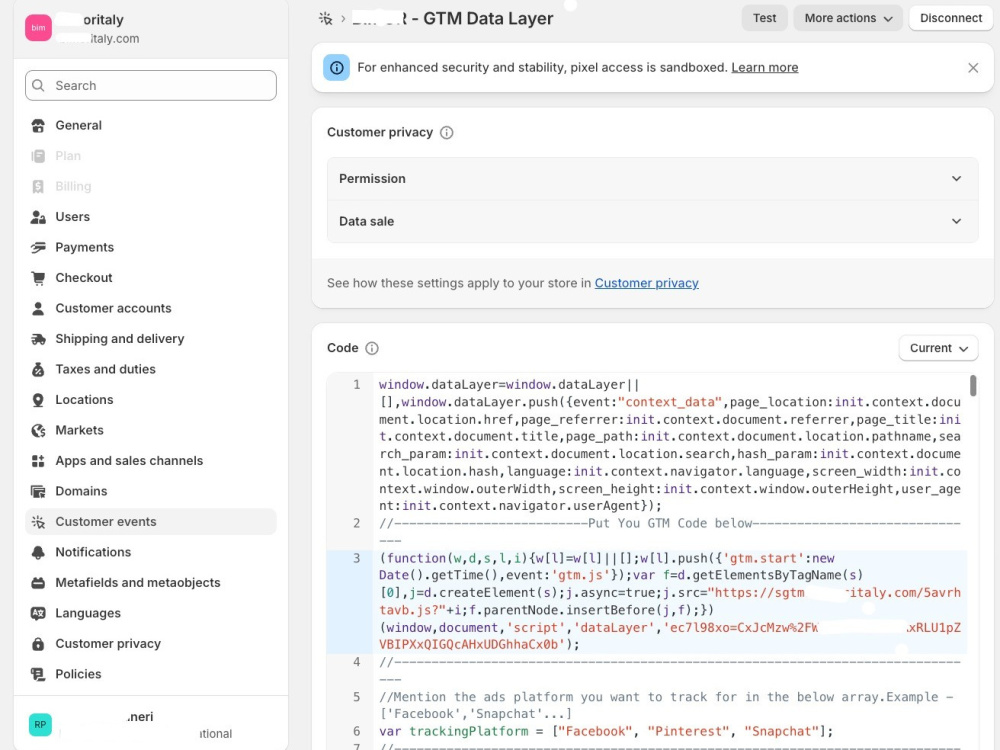Click the Locations pin icon
This screenshot has height=750, width=1000.
click(x=38, y=400)
